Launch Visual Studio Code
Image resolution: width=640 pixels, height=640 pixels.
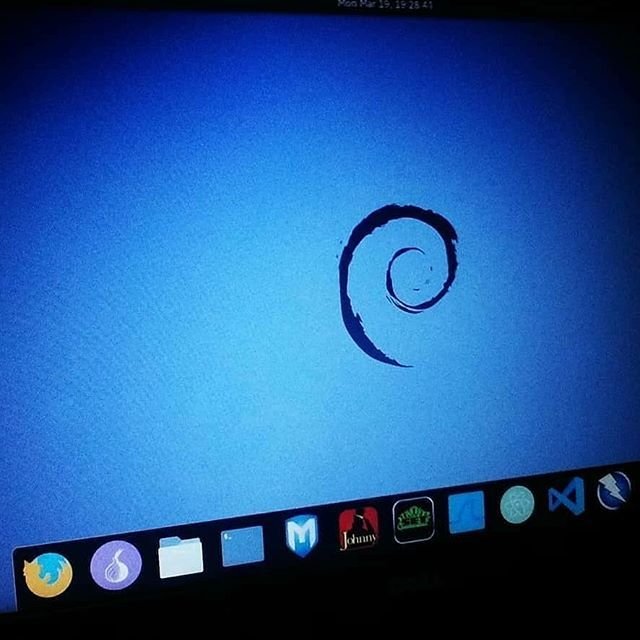(x=567, y=496)
